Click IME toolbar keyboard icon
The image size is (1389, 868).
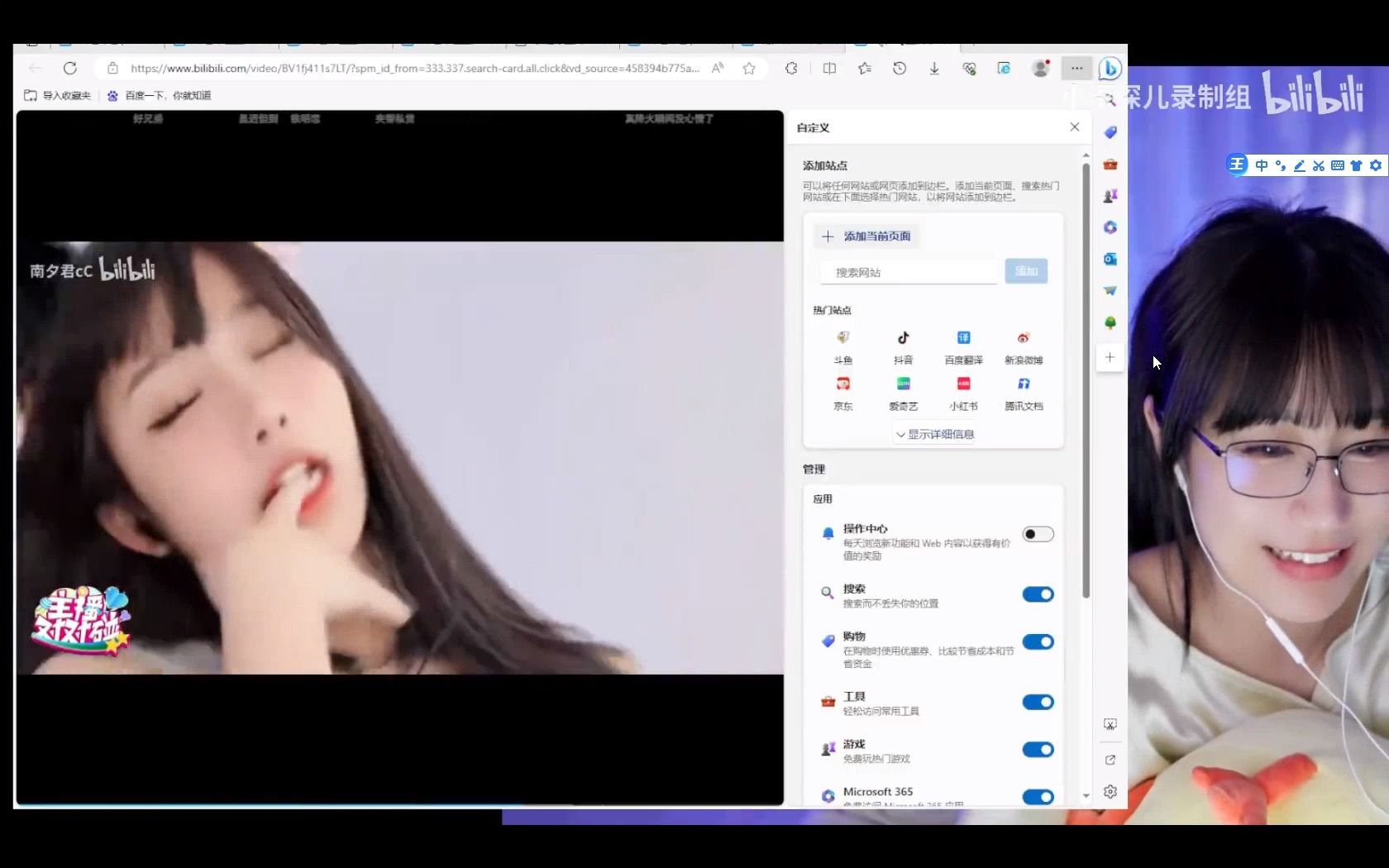(1337, 165)
